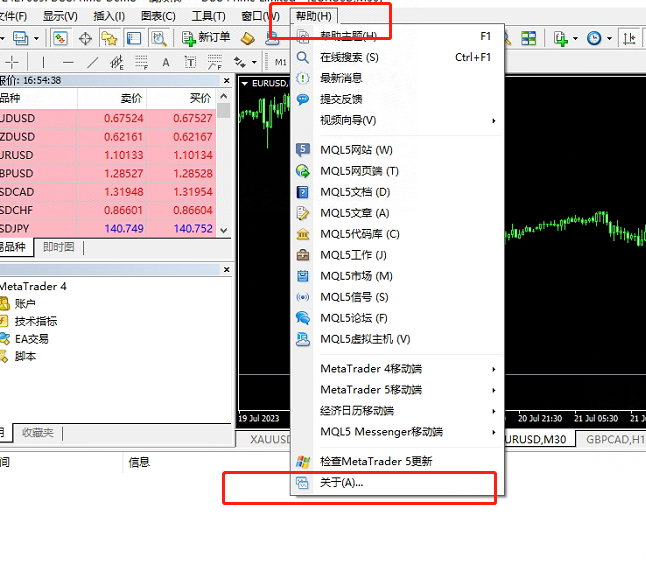646x568 pixels.
Task: Click the periods clock icon
Action: 594,38
